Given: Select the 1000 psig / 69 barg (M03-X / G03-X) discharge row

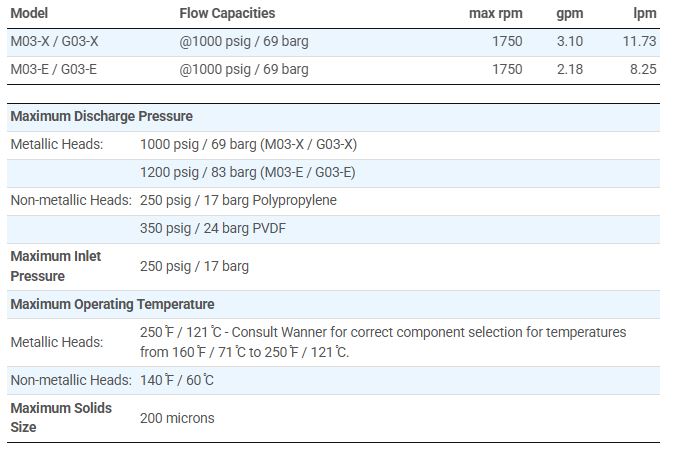Looking at the screenshot, I should [x=248, y=144].
